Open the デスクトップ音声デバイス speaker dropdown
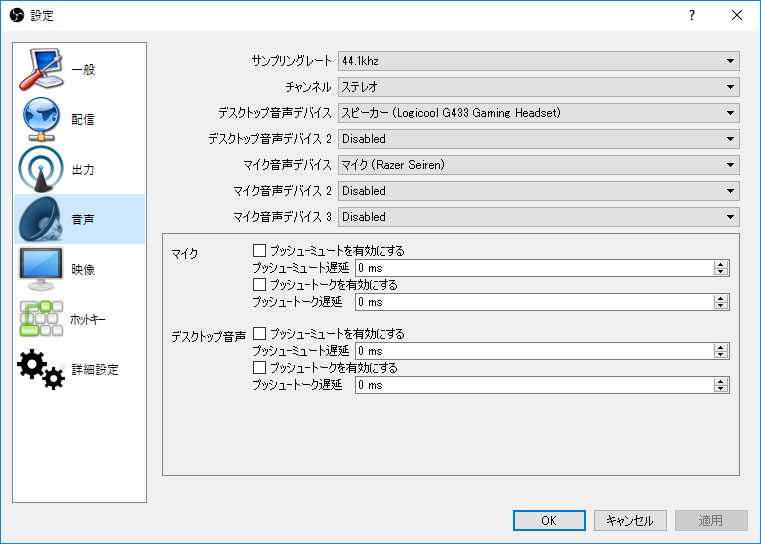761x544 pixels. coord(538,113)
